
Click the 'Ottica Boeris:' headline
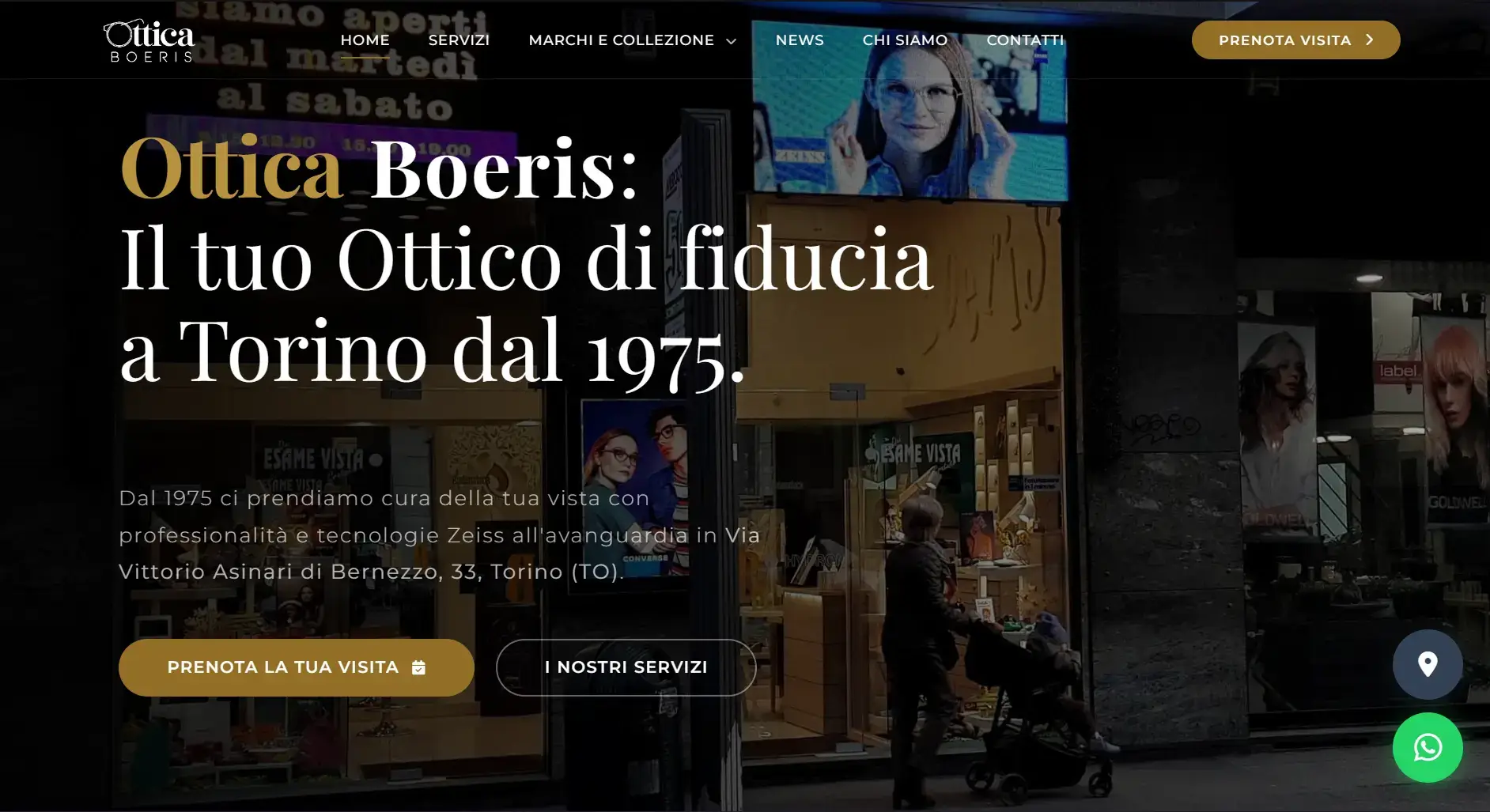tap(379, 168)
